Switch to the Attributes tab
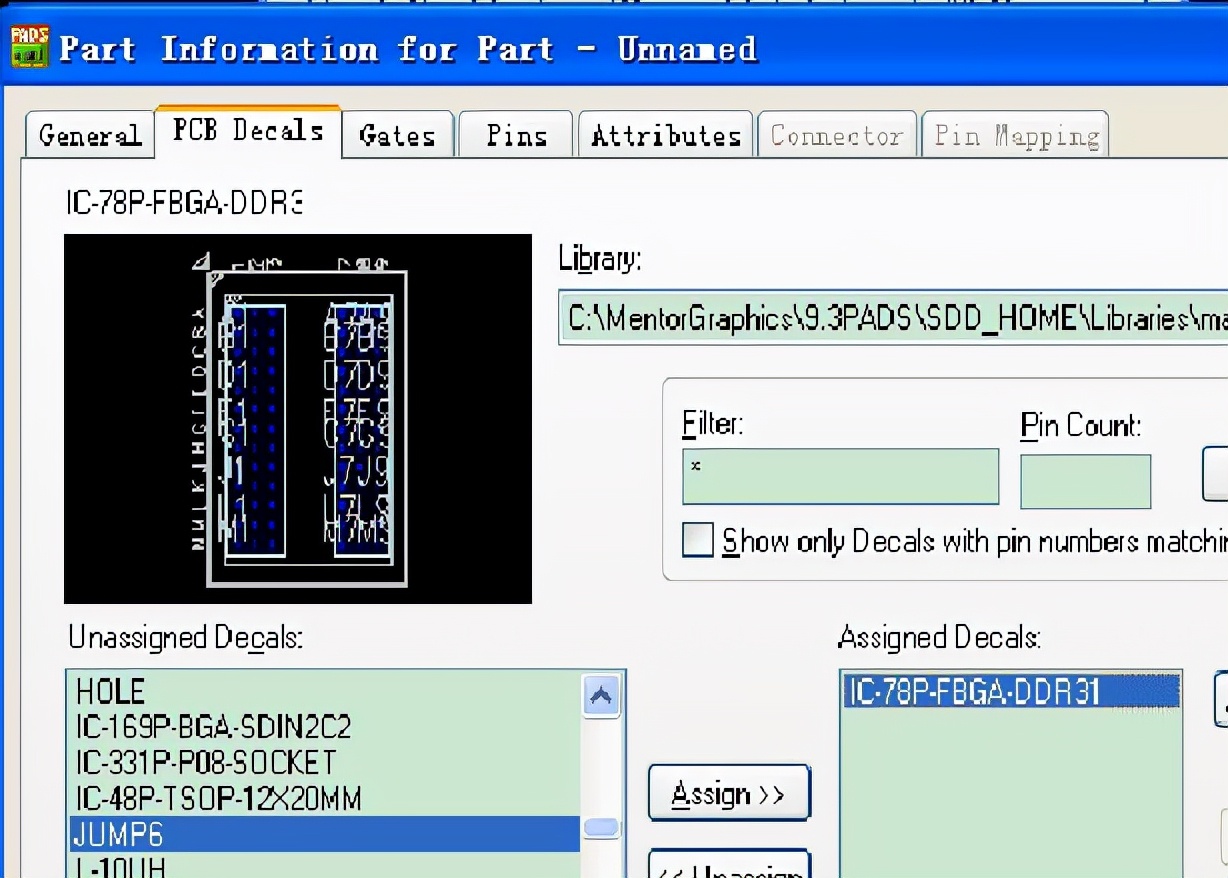This screenshot has width=1228, height=878. [x=666, y=135]
